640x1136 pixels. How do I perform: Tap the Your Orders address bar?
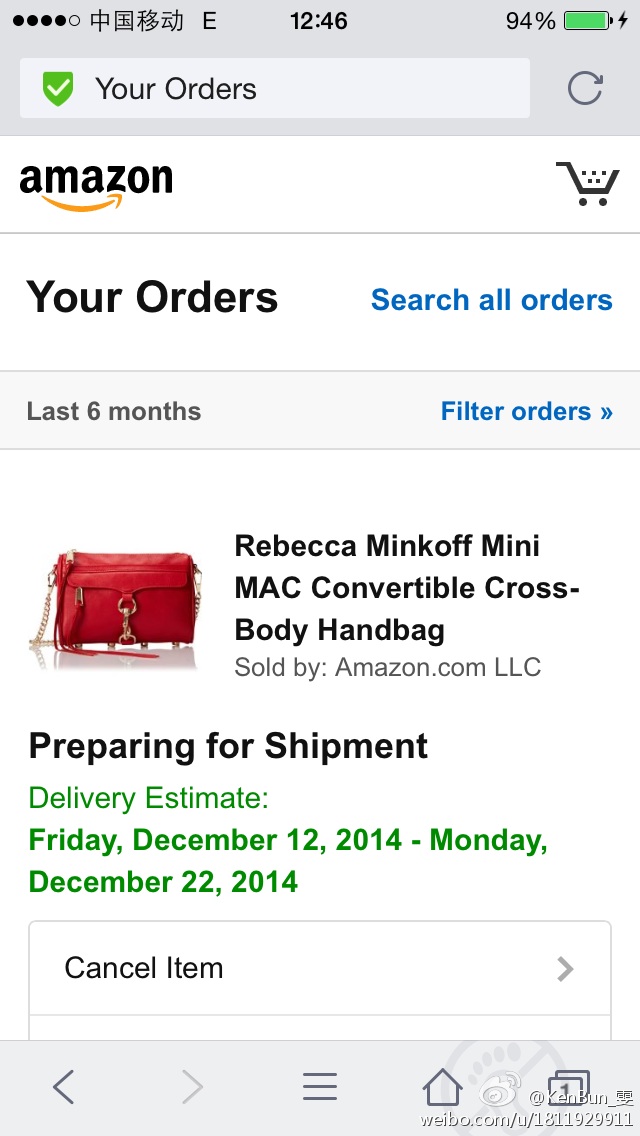pos(274,89)
